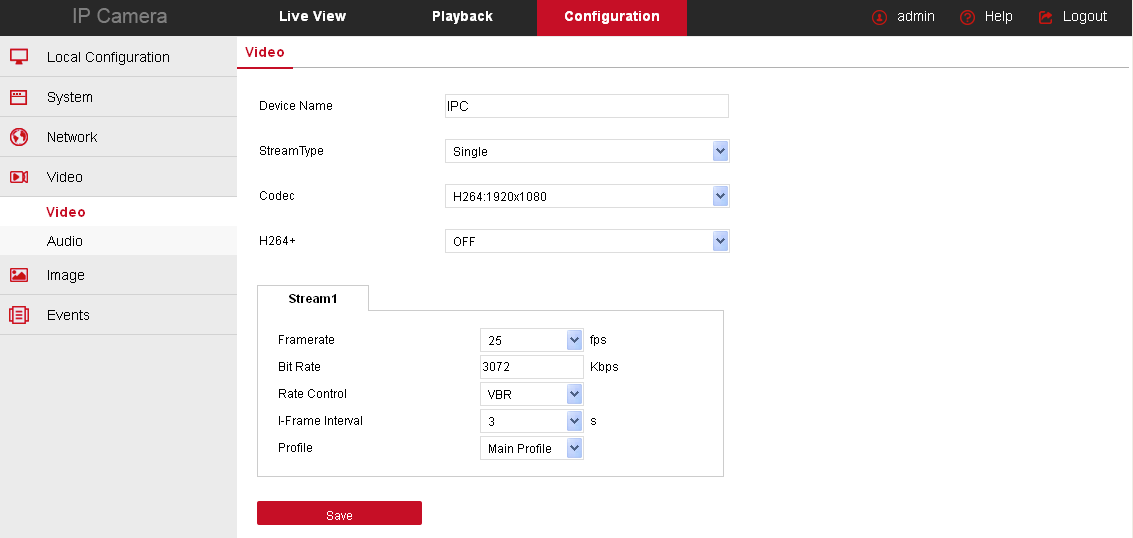Open the StreamType dropdown
Viewport: 1133px width, 538px height.
pos(587,151)
